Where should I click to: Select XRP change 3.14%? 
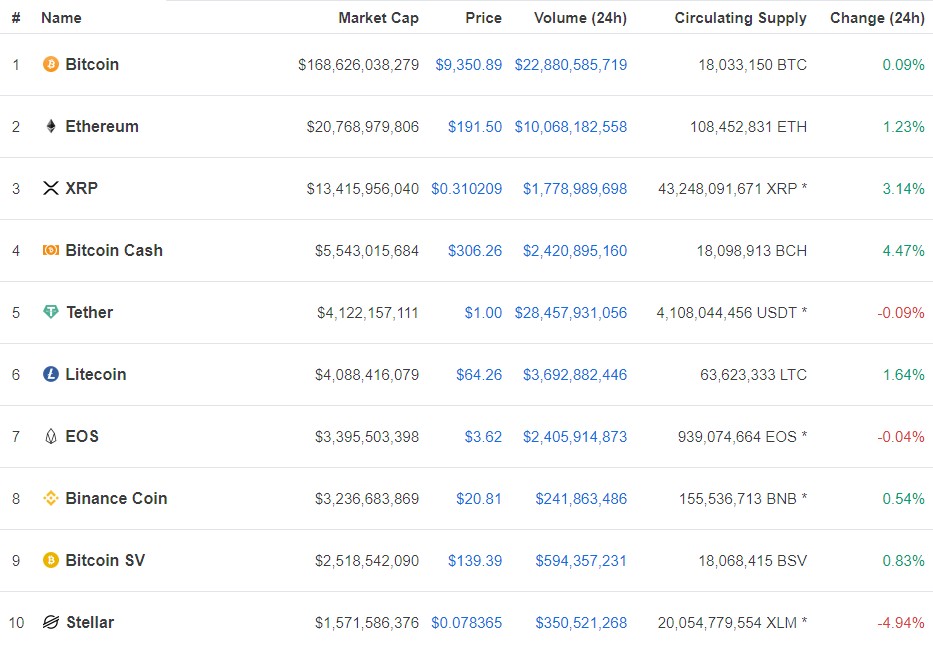(903, 189)
